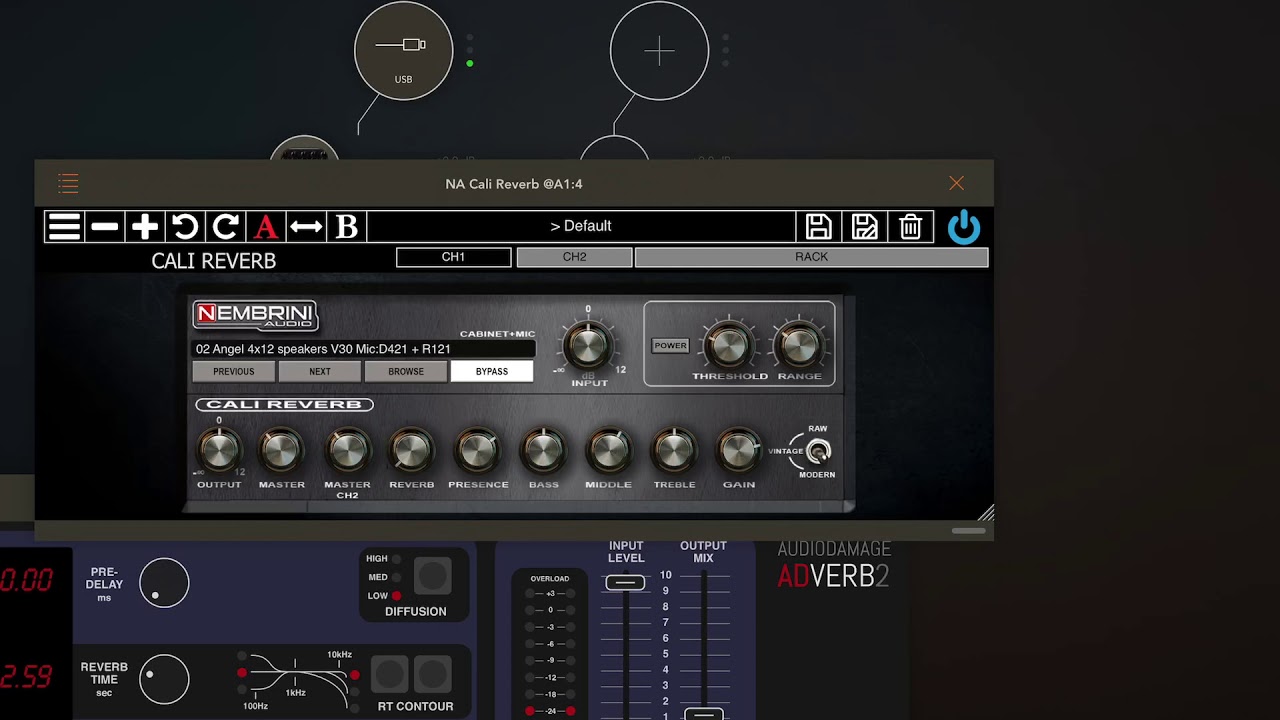
Task: Click the PREVIOUS cabinet button
Action: tap(233, 371)
